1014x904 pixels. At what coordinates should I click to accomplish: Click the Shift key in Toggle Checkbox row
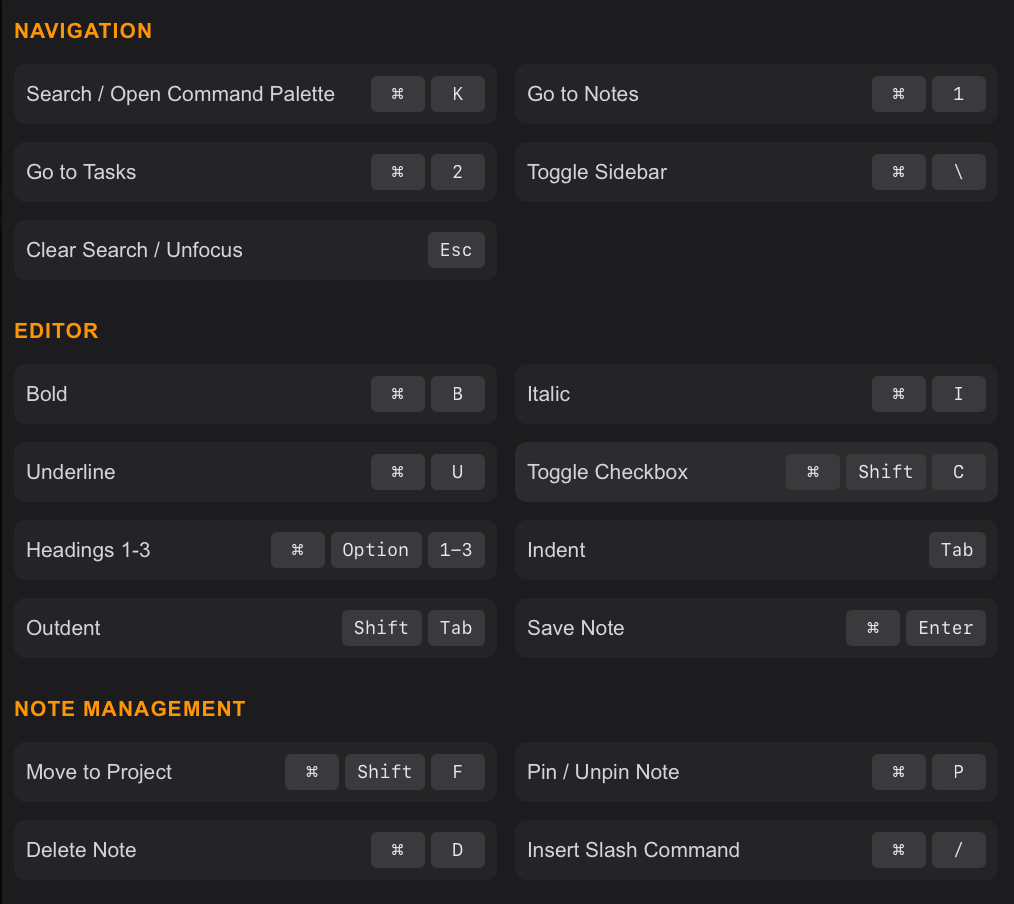point(885,472)
